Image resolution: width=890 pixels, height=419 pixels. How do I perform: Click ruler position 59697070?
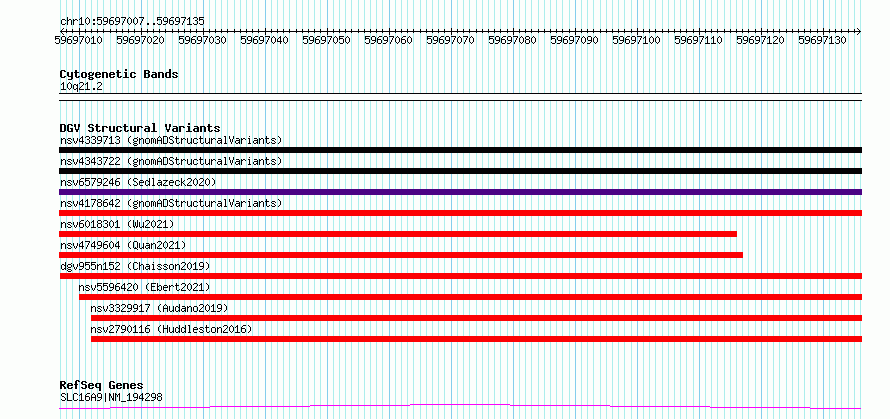[x=450, y=40]
